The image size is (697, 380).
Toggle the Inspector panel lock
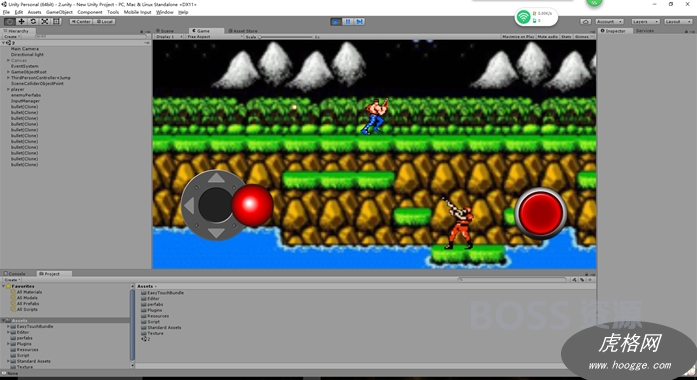pos(686,32)
